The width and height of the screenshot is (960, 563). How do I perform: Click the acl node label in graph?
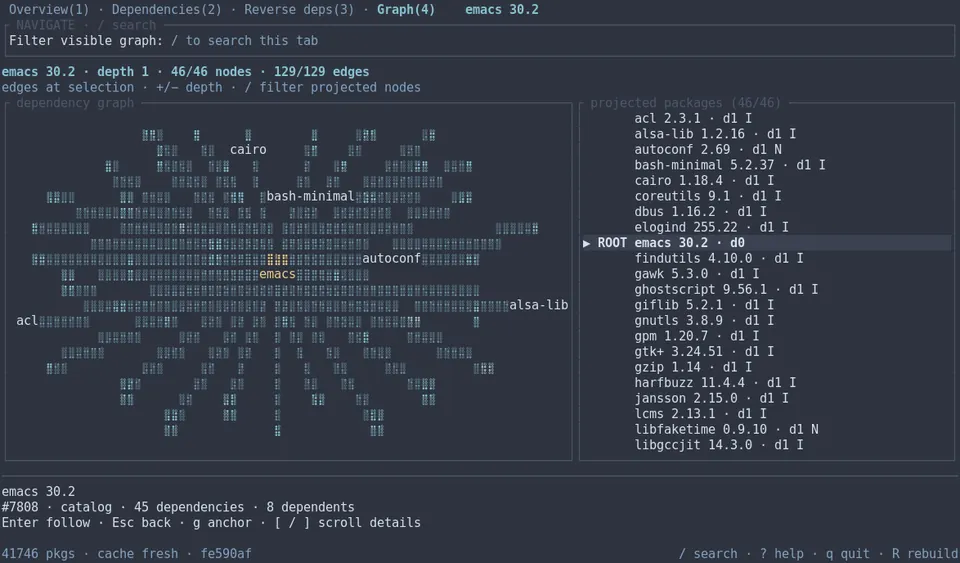tap(27, 321)
